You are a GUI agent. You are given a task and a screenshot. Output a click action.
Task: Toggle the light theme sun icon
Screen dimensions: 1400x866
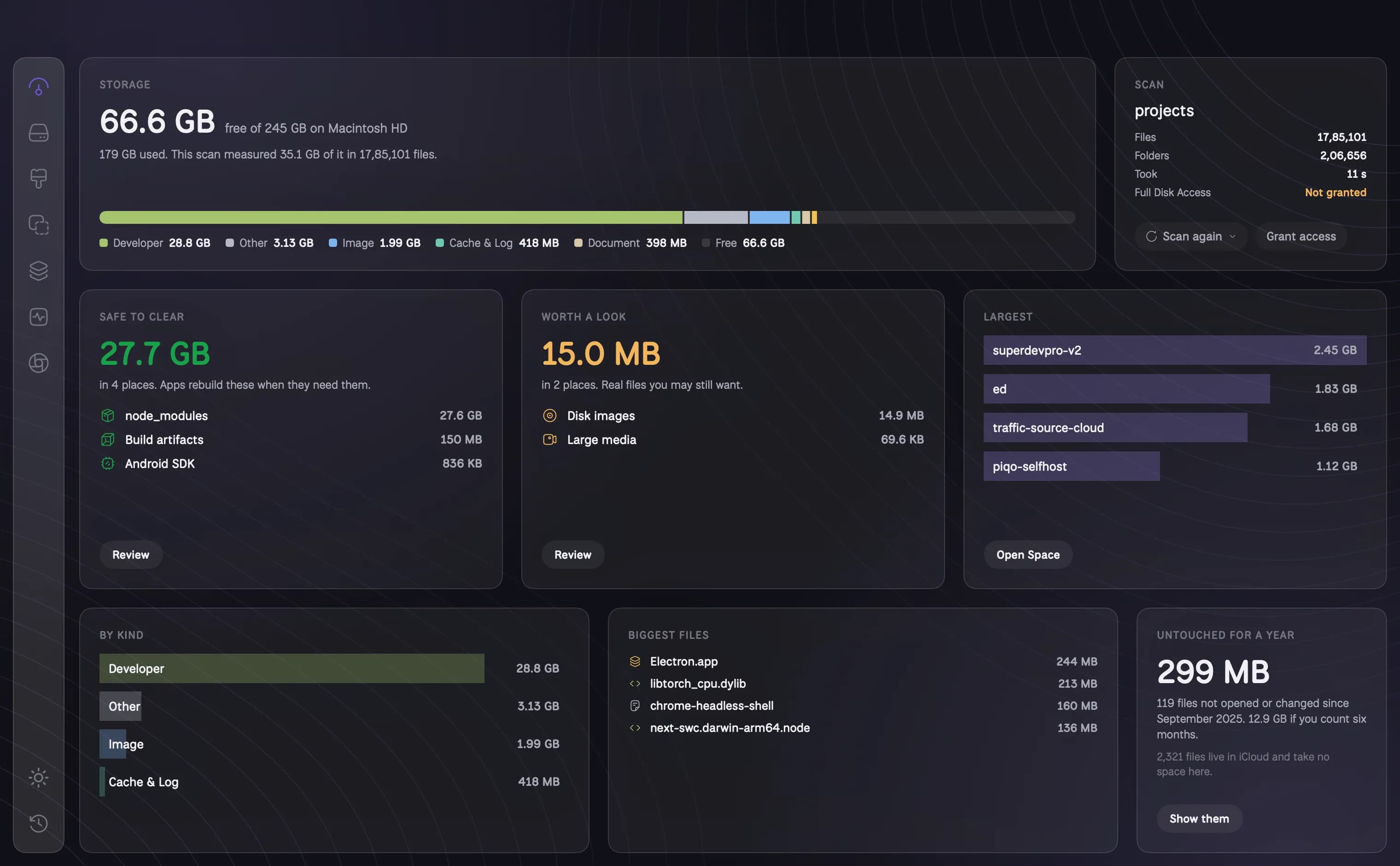tap(38, 777)
